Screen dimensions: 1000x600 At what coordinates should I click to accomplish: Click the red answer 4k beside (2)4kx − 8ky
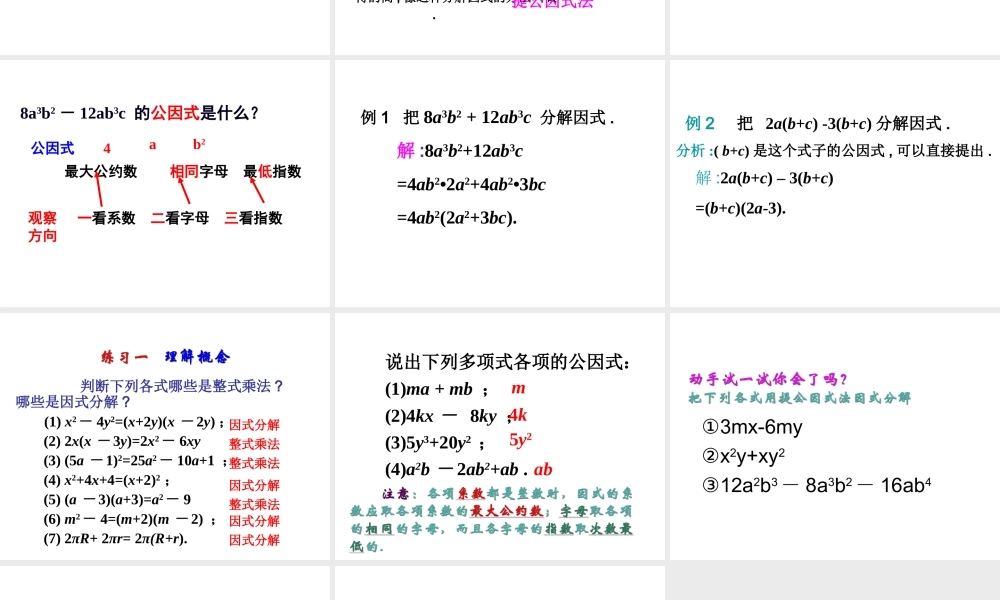tap(519, 416)
